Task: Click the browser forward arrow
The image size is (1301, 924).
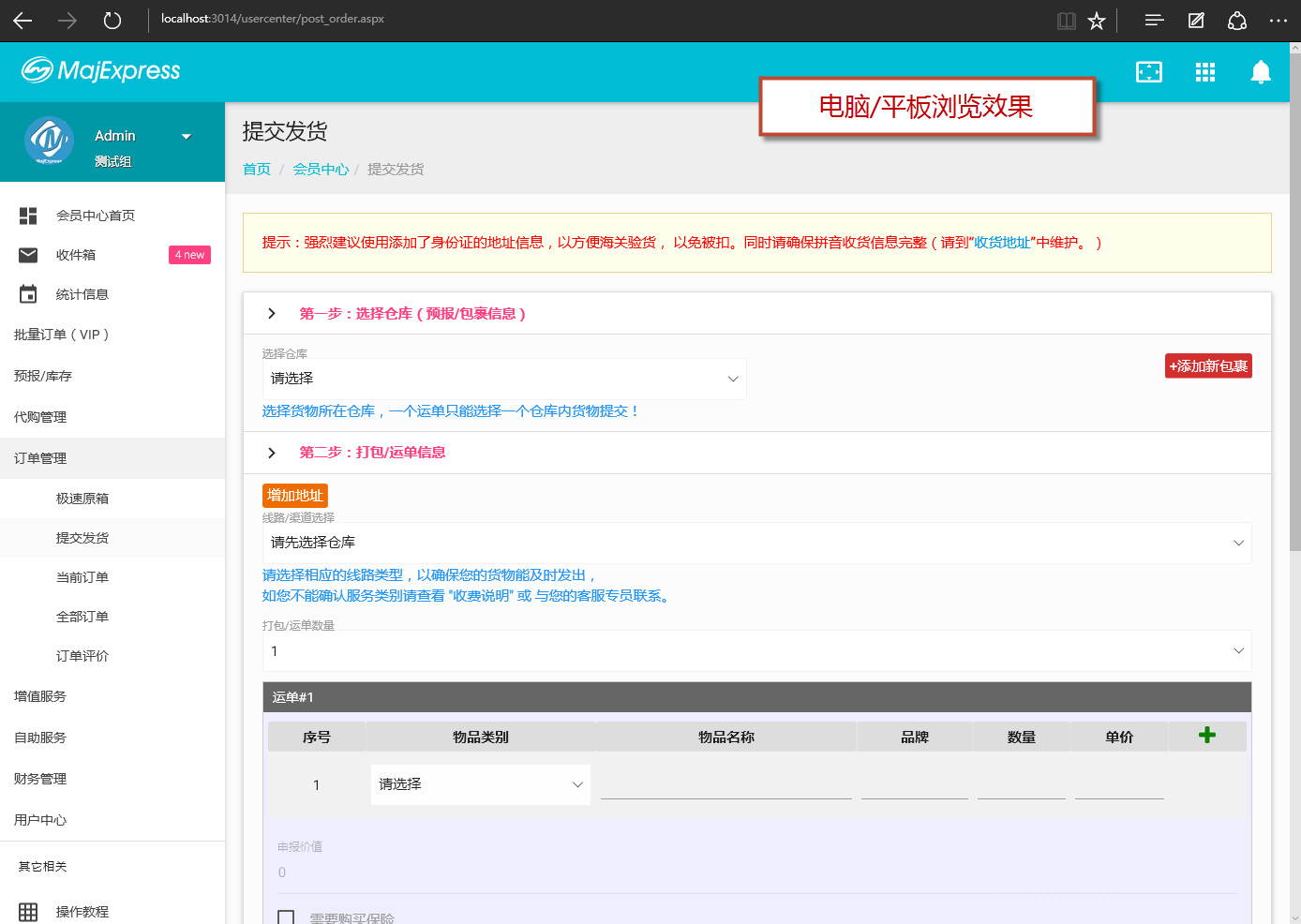Action: (67, 20)
